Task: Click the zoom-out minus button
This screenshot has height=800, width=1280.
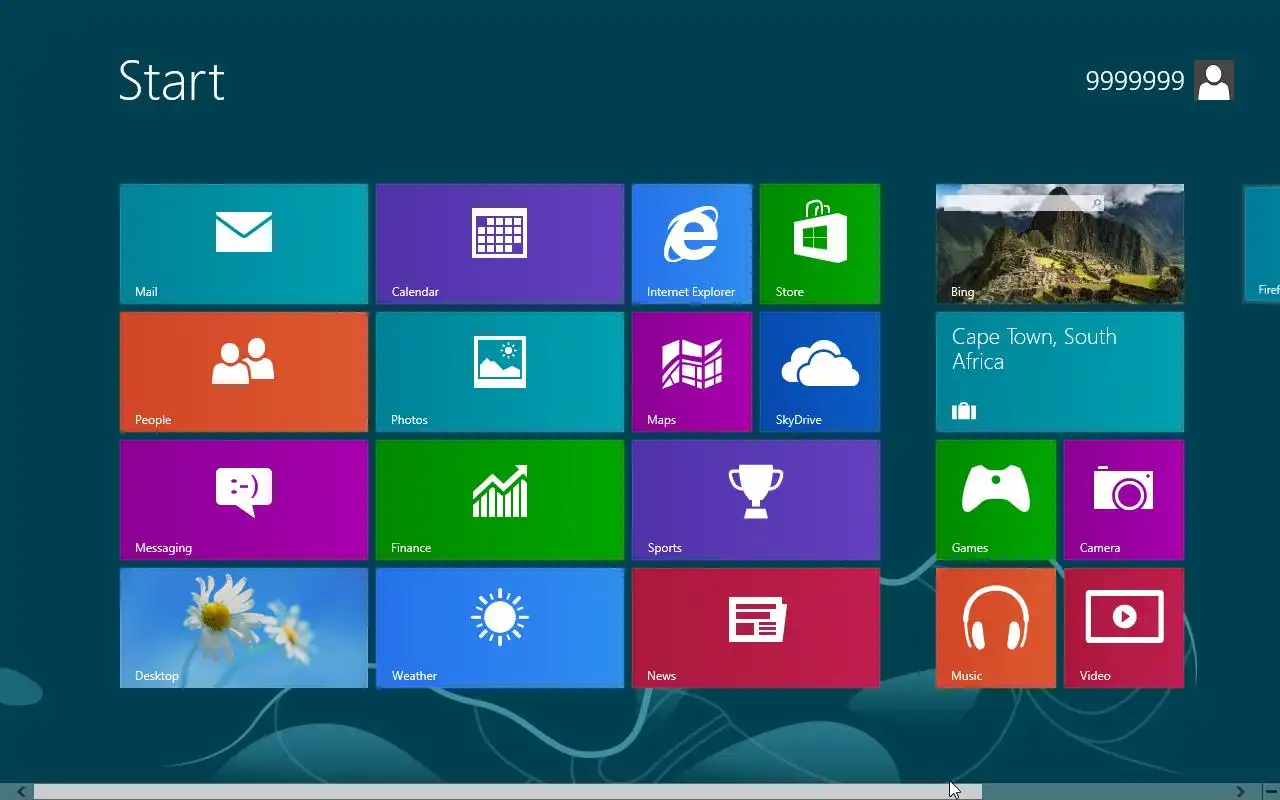Action: coord(1271,792)
